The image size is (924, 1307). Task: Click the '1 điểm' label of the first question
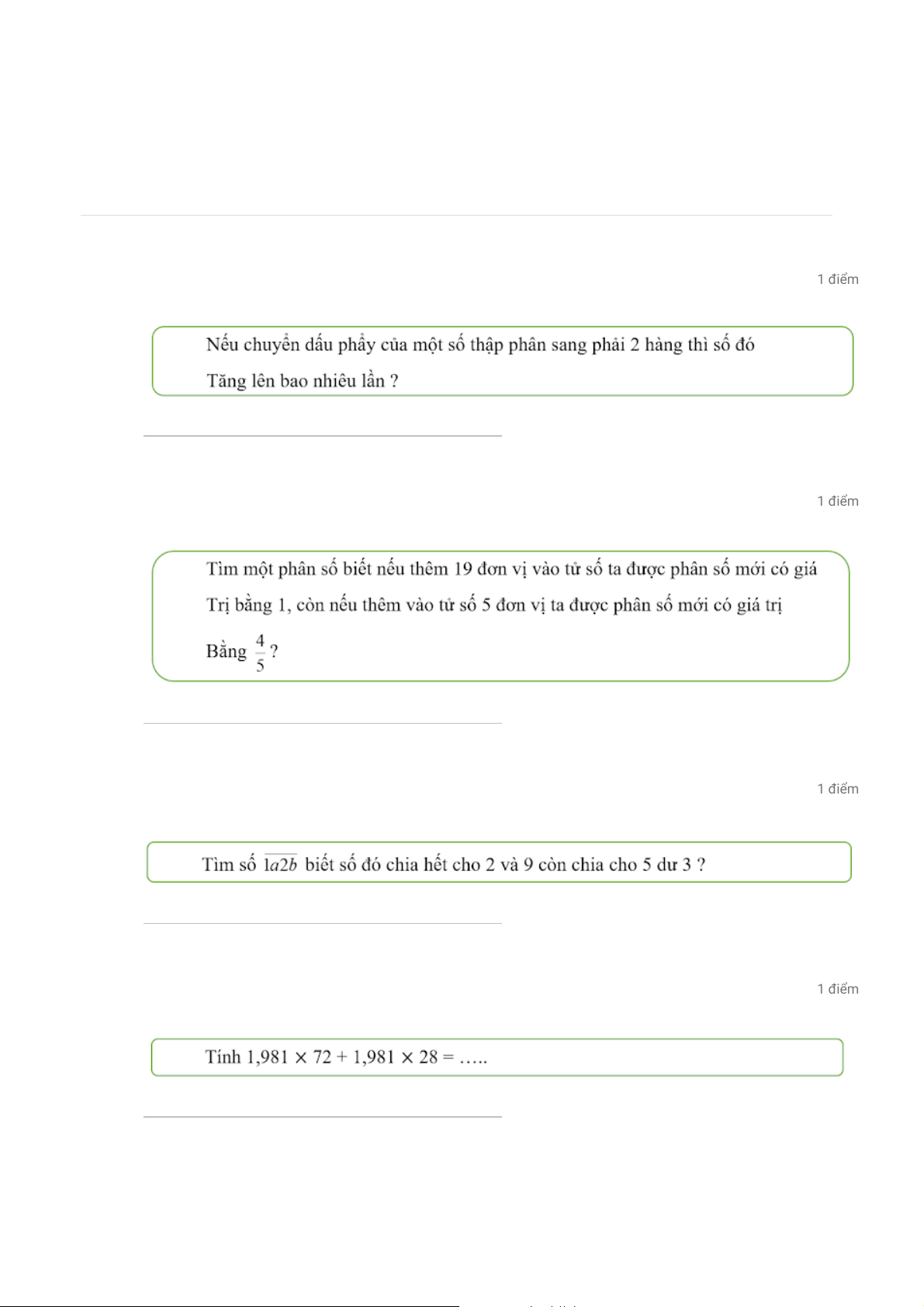click(838, 279)
